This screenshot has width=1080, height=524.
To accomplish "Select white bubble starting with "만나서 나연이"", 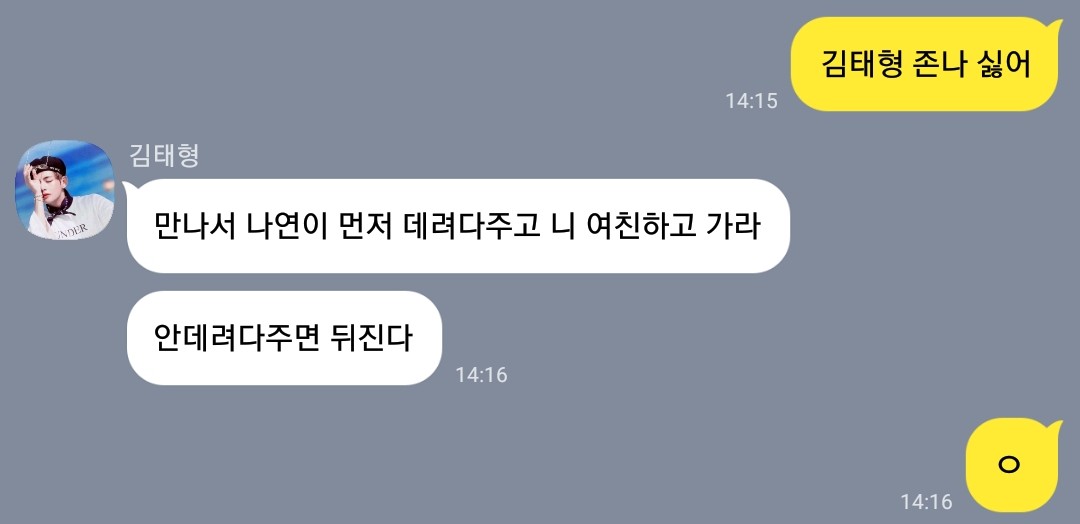I will 458,226.
